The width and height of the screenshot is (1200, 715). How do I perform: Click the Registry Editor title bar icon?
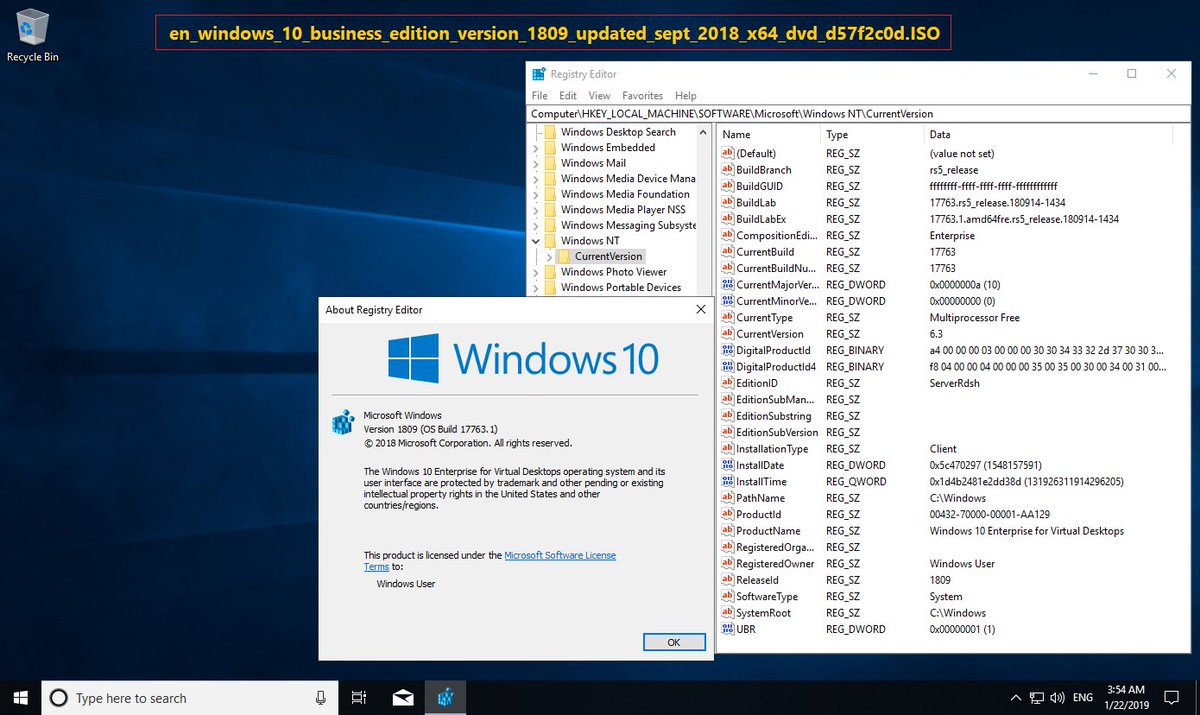point(539,74)
